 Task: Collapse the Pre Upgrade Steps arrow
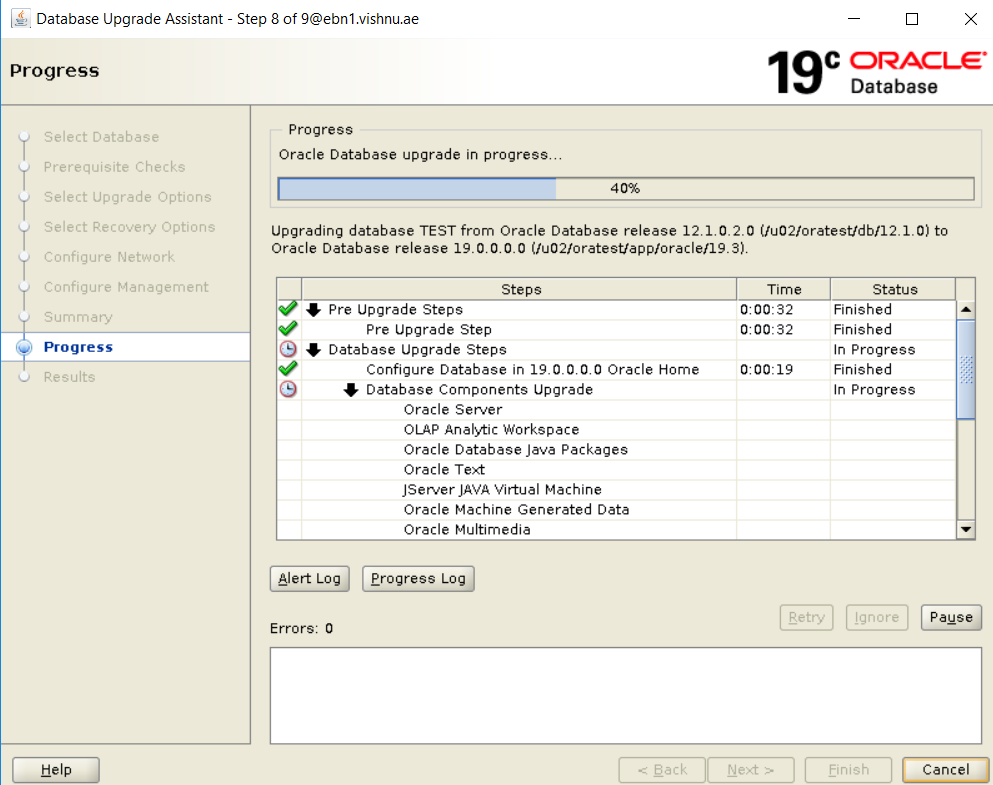tap(313, 310)
